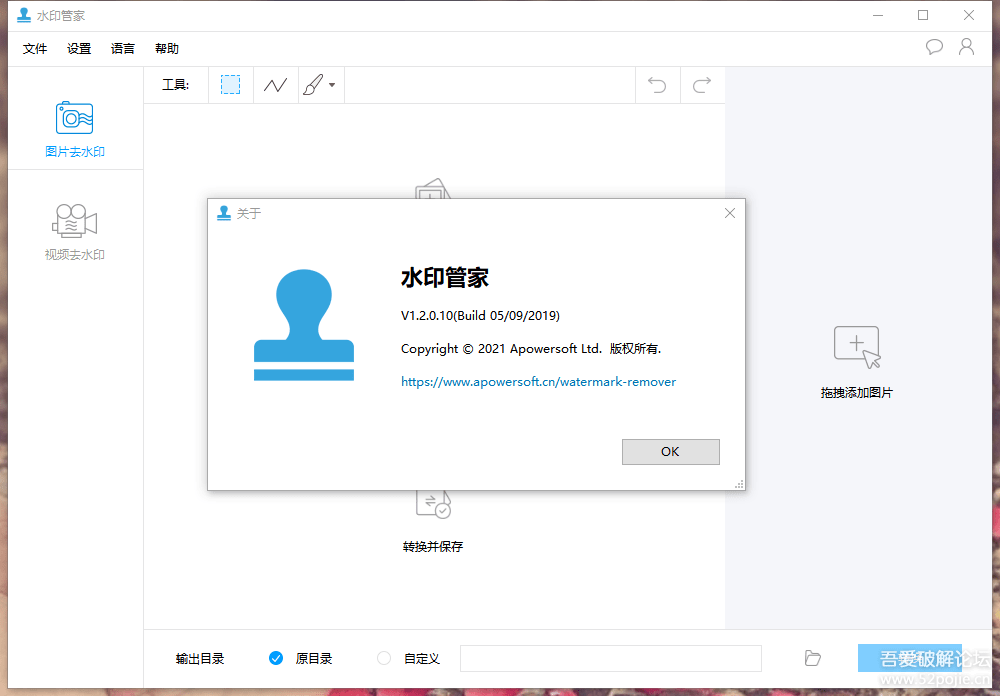Open the feedback chat bubble icon
The width and height of the screenshot is (1000, 696).
[934, 47]
